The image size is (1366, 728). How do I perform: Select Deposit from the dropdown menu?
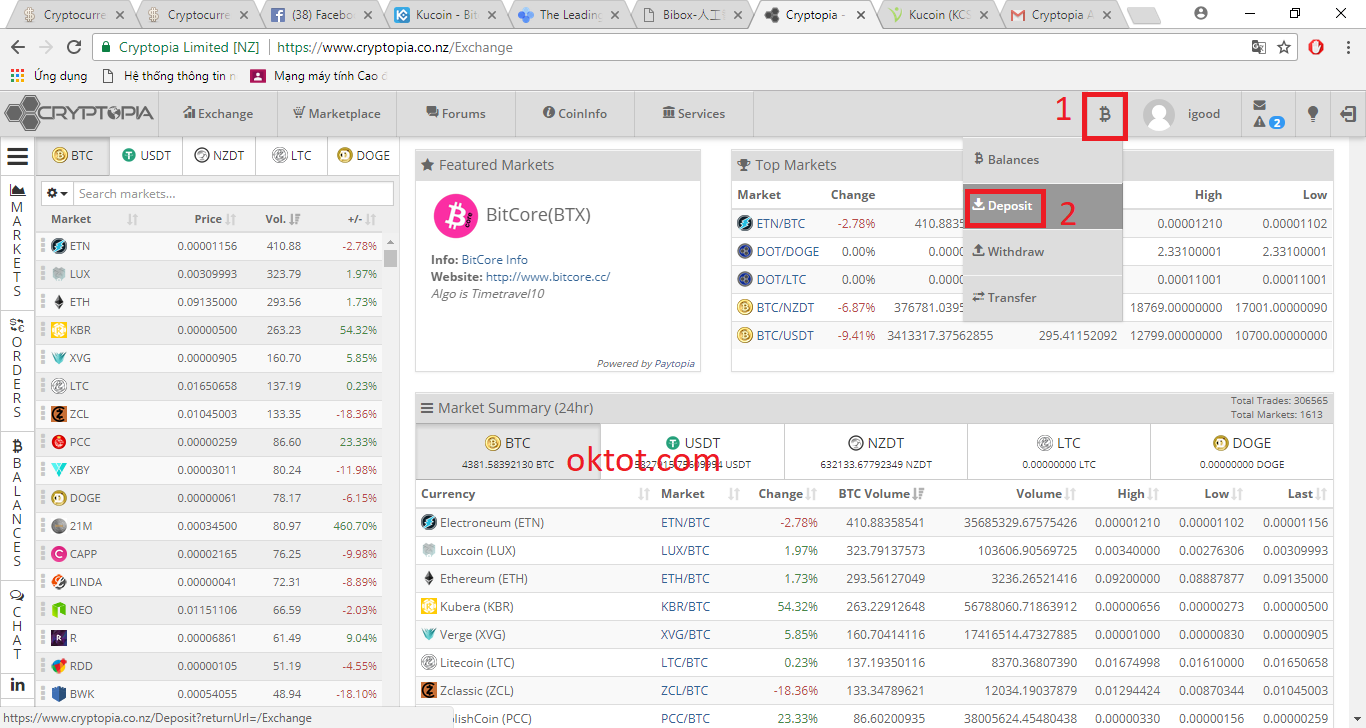(1005, 206)
